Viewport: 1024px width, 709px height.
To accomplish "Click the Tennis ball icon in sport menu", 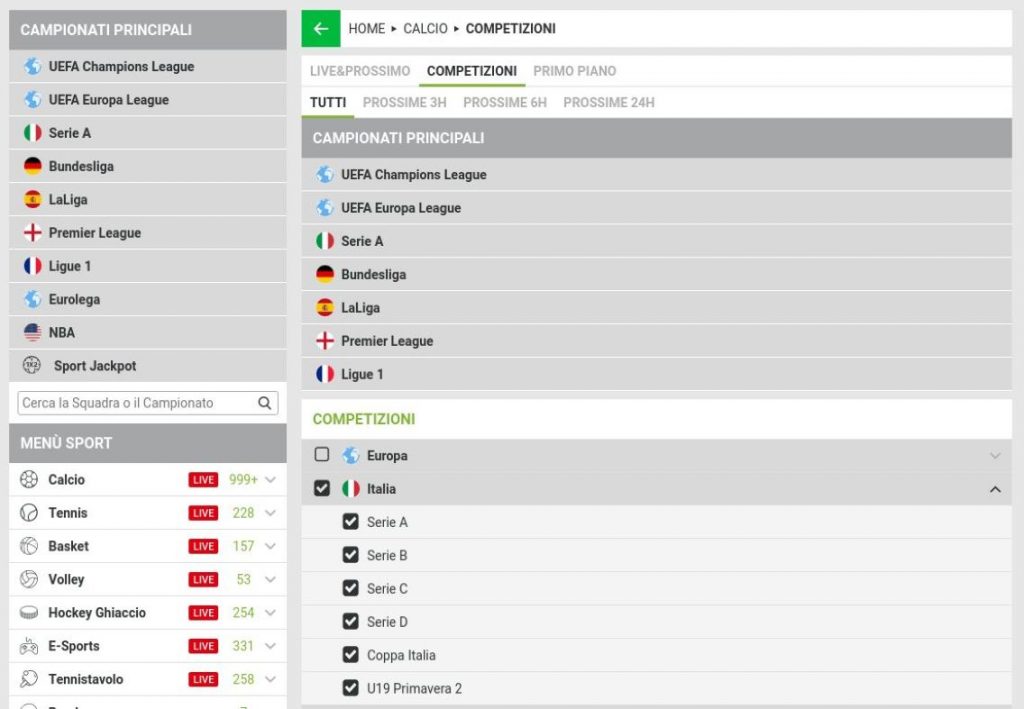I will [x=29, y=512].
